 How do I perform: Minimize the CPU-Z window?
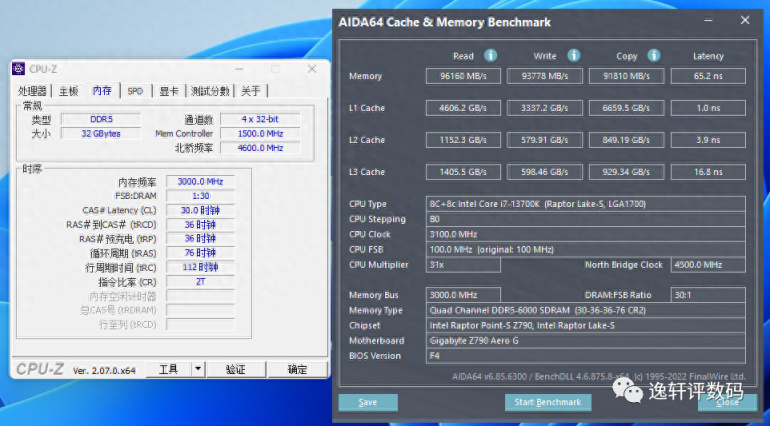click(x=239, y=69)
